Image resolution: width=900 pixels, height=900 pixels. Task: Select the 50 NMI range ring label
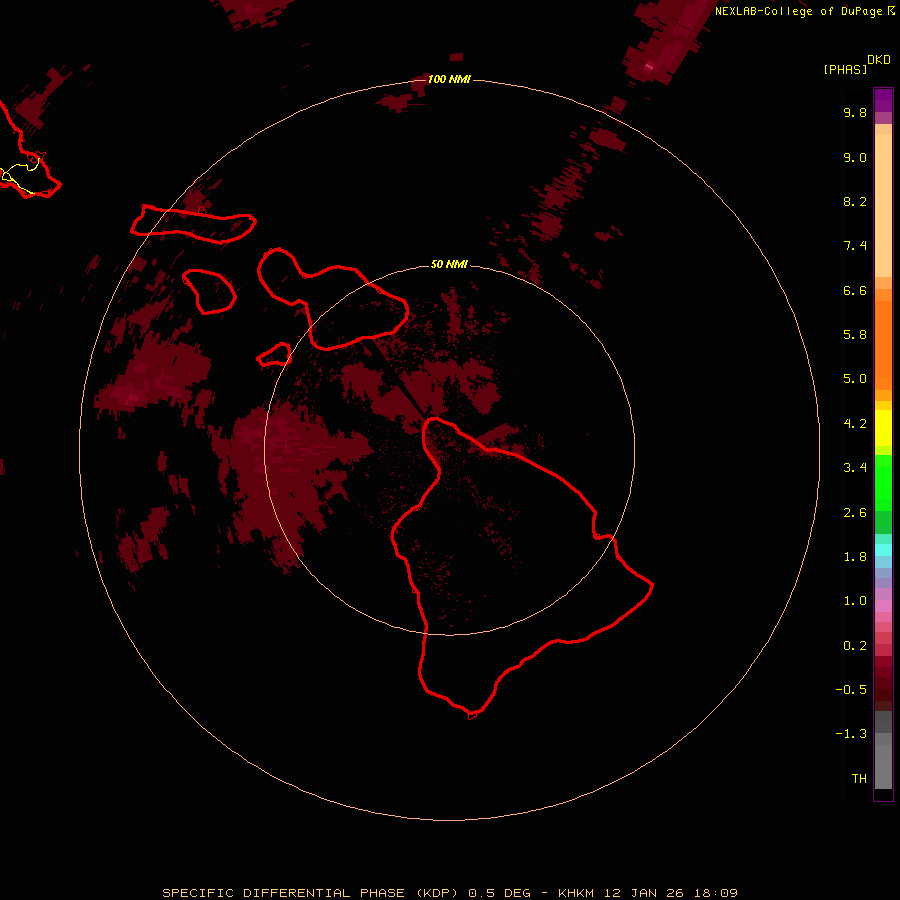(449, 264)
